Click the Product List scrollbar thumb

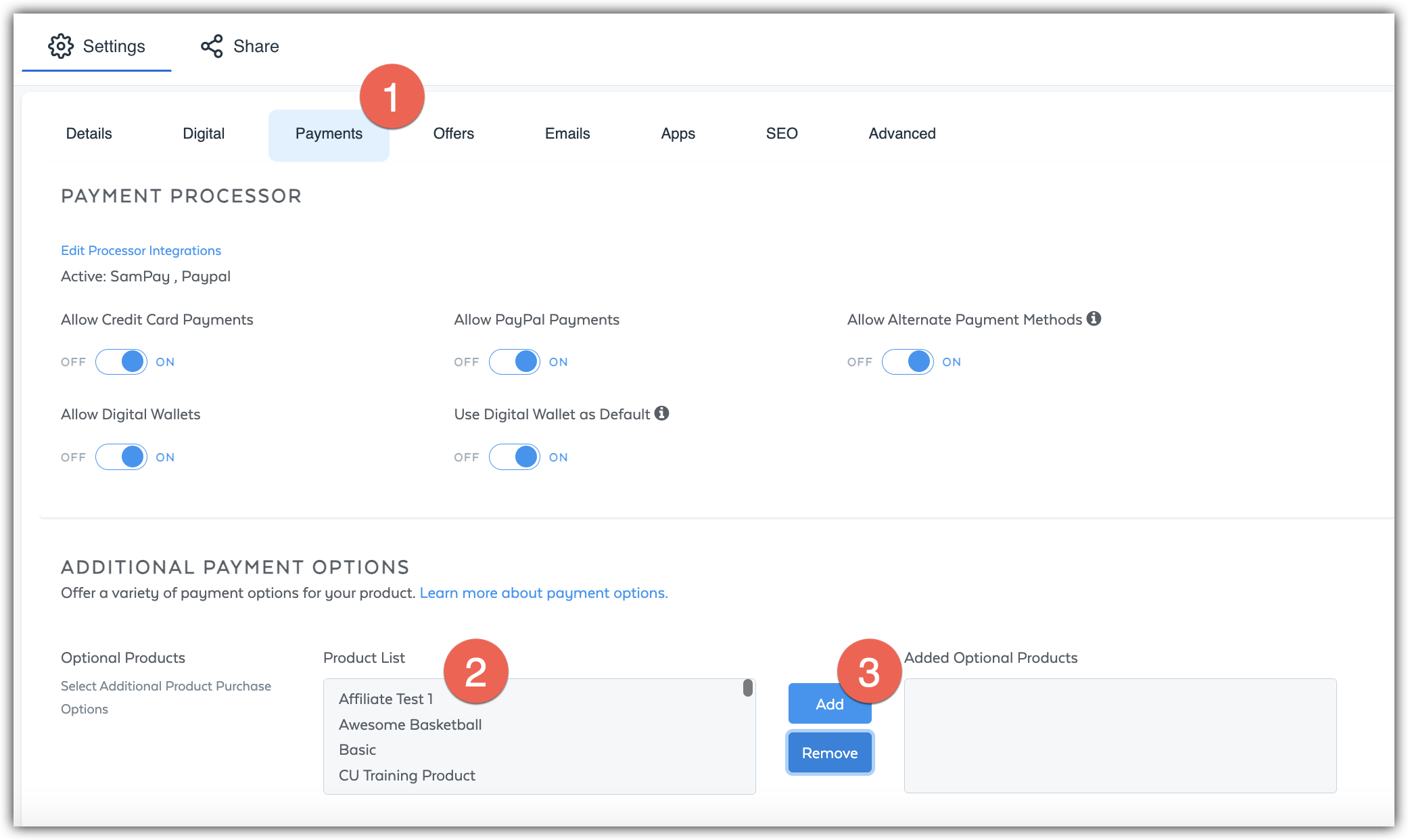tap(747, 688)
